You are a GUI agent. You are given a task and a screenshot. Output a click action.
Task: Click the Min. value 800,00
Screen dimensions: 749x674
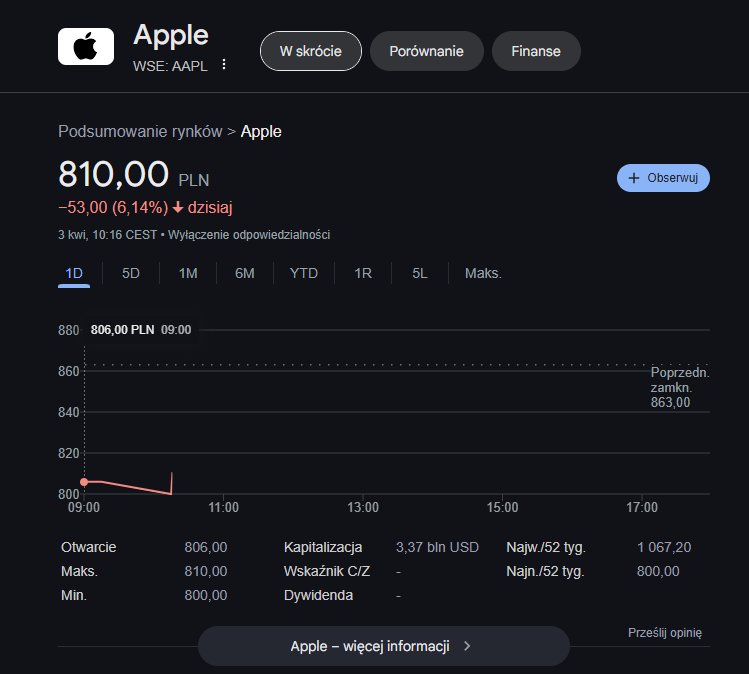(206, 595)
